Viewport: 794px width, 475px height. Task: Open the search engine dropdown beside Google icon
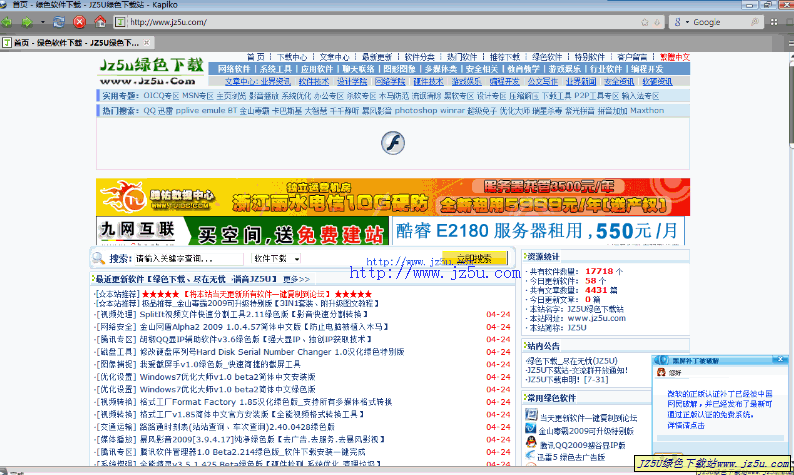687,22
